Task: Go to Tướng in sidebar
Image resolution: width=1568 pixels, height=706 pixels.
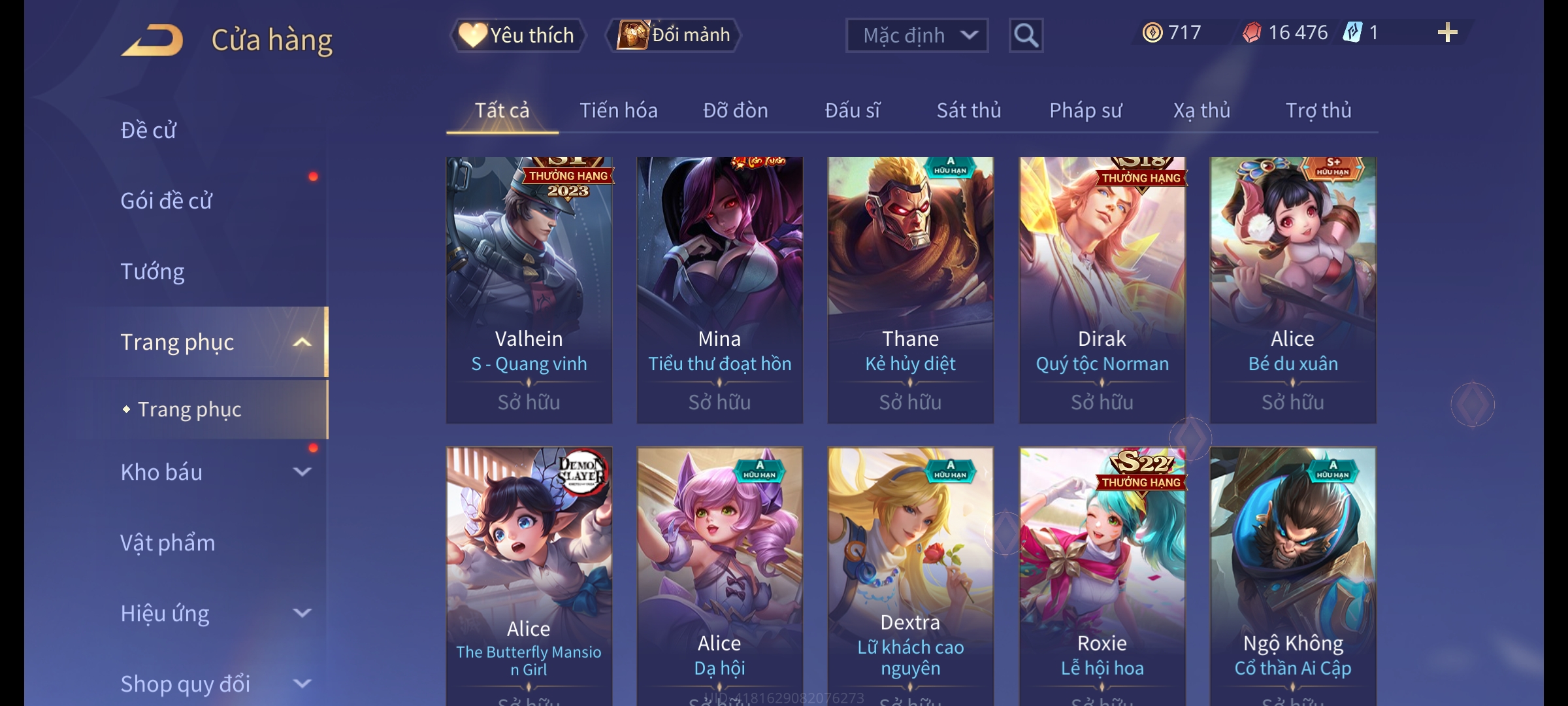Action: 152,271
